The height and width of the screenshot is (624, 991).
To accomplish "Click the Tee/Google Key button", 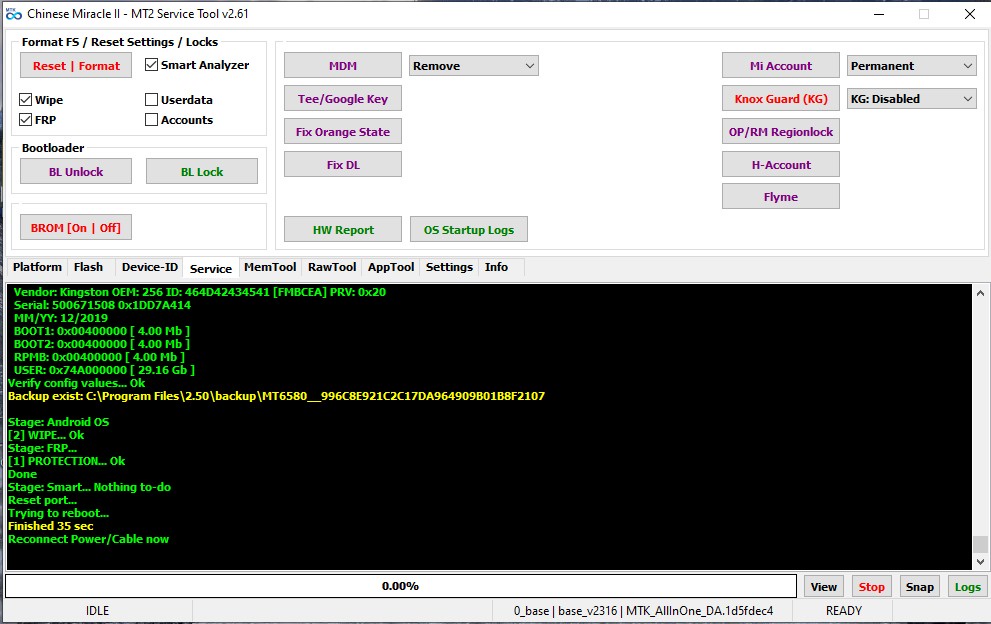I will pyautogui.click(x=343, y=99).
